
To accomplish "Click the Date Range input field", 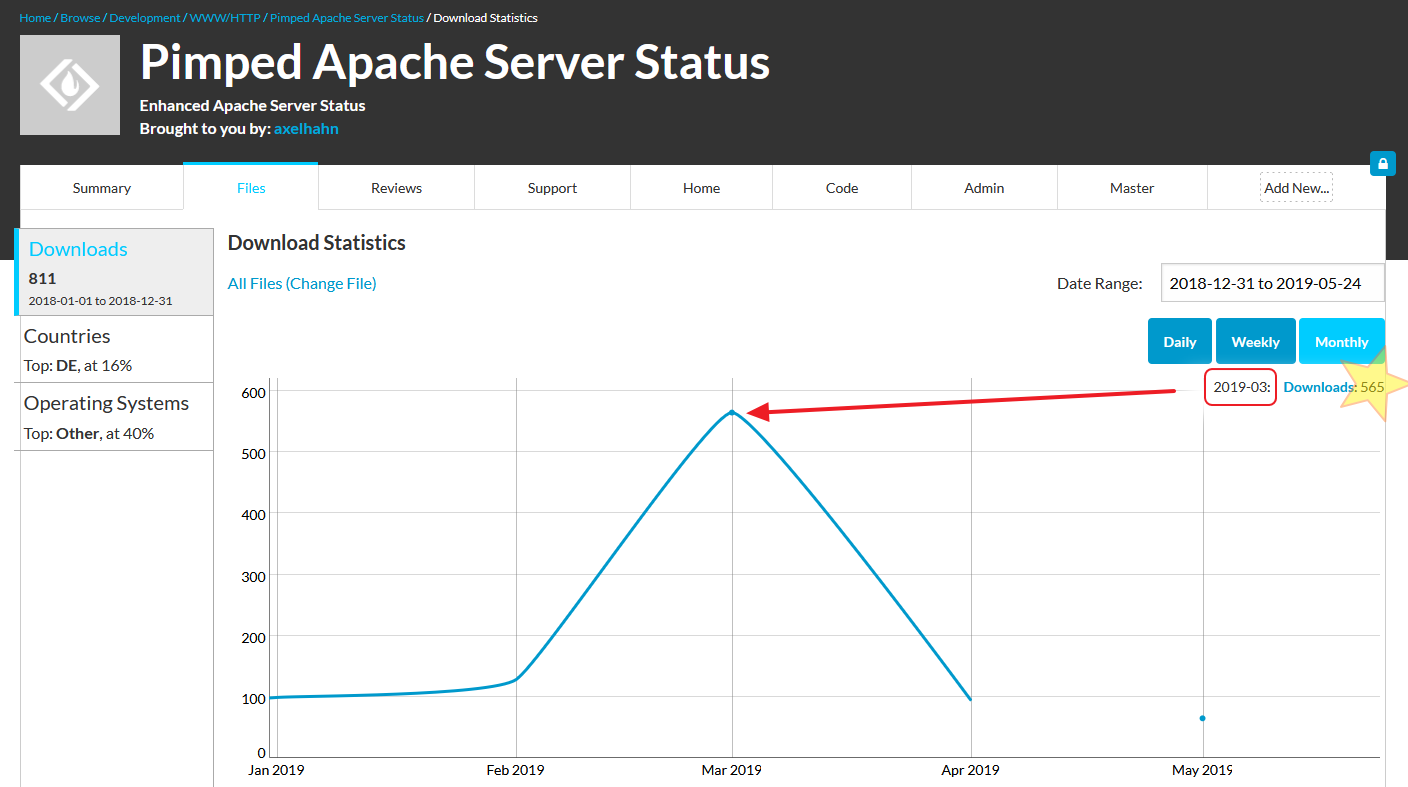I will [x=1273, y=283].
